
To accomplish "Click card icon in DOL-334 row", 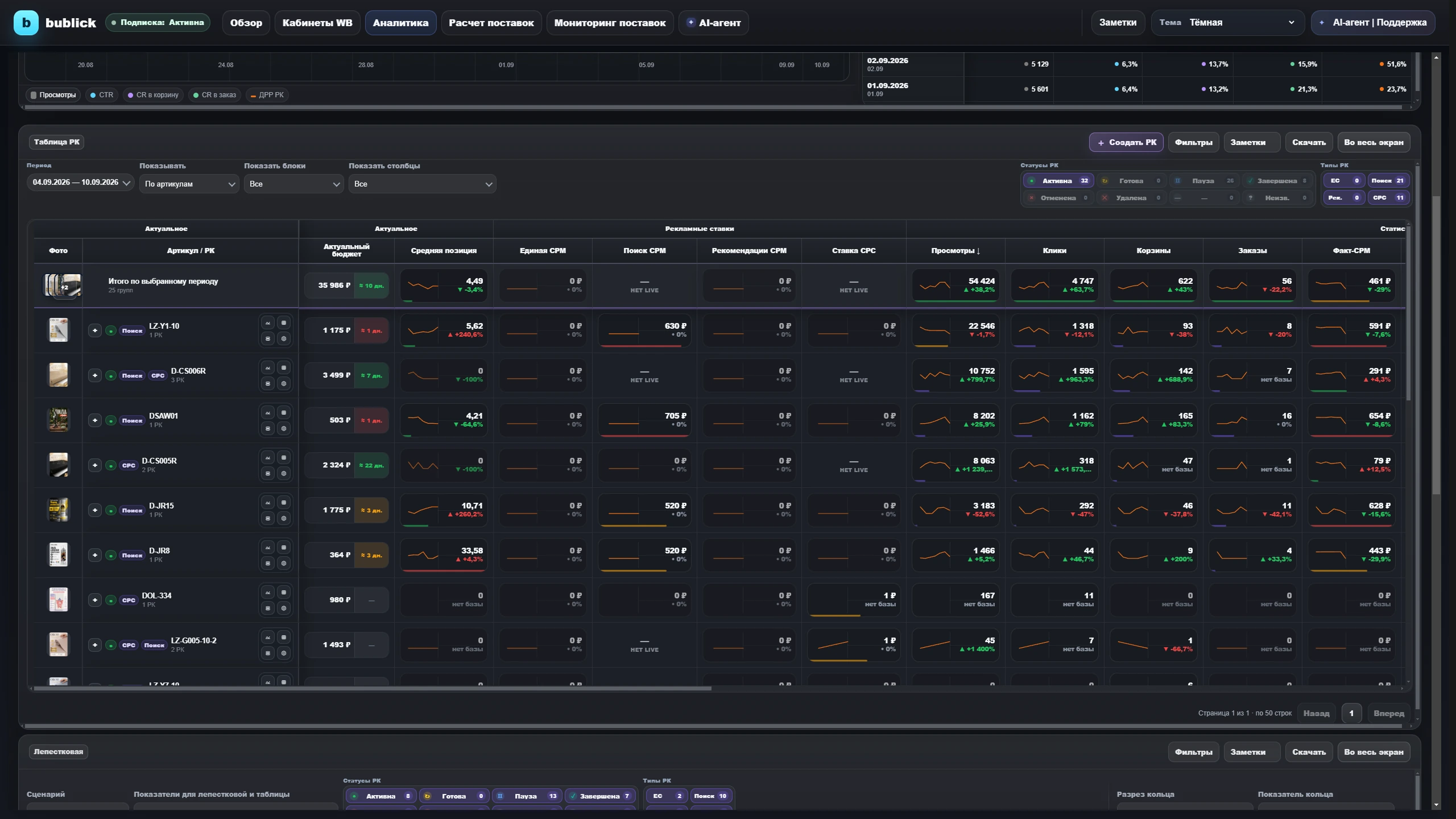I will coord(268,608).
